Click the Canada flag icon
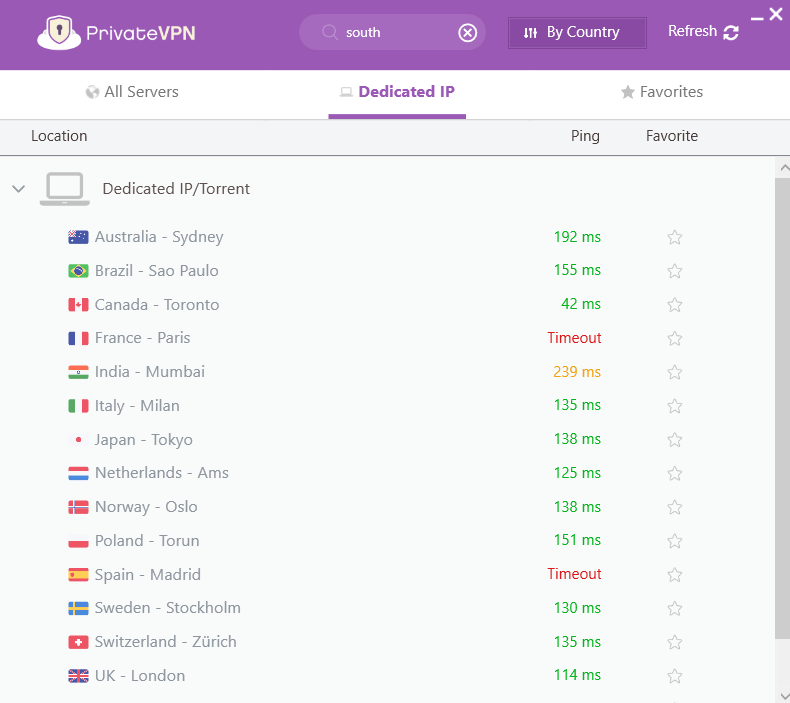This screenshot has width=790, height=703. [78, 304]
